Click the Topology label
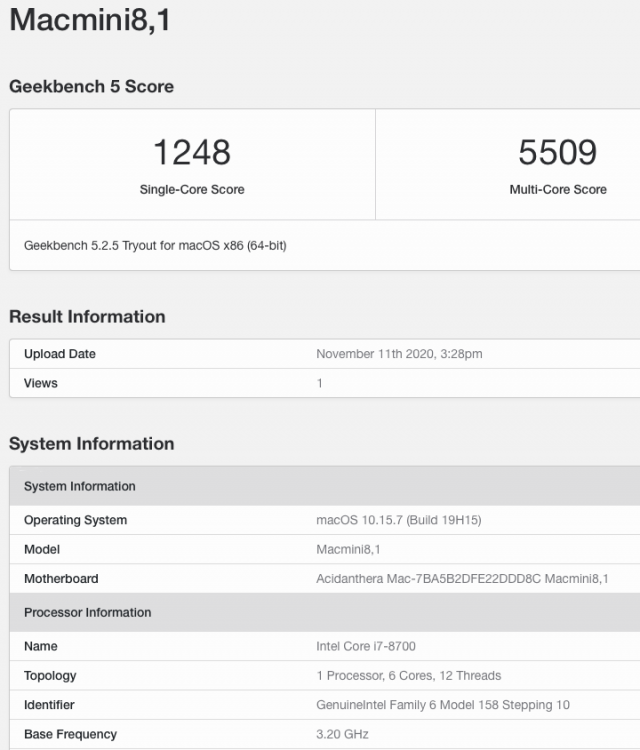 (50, 675)
